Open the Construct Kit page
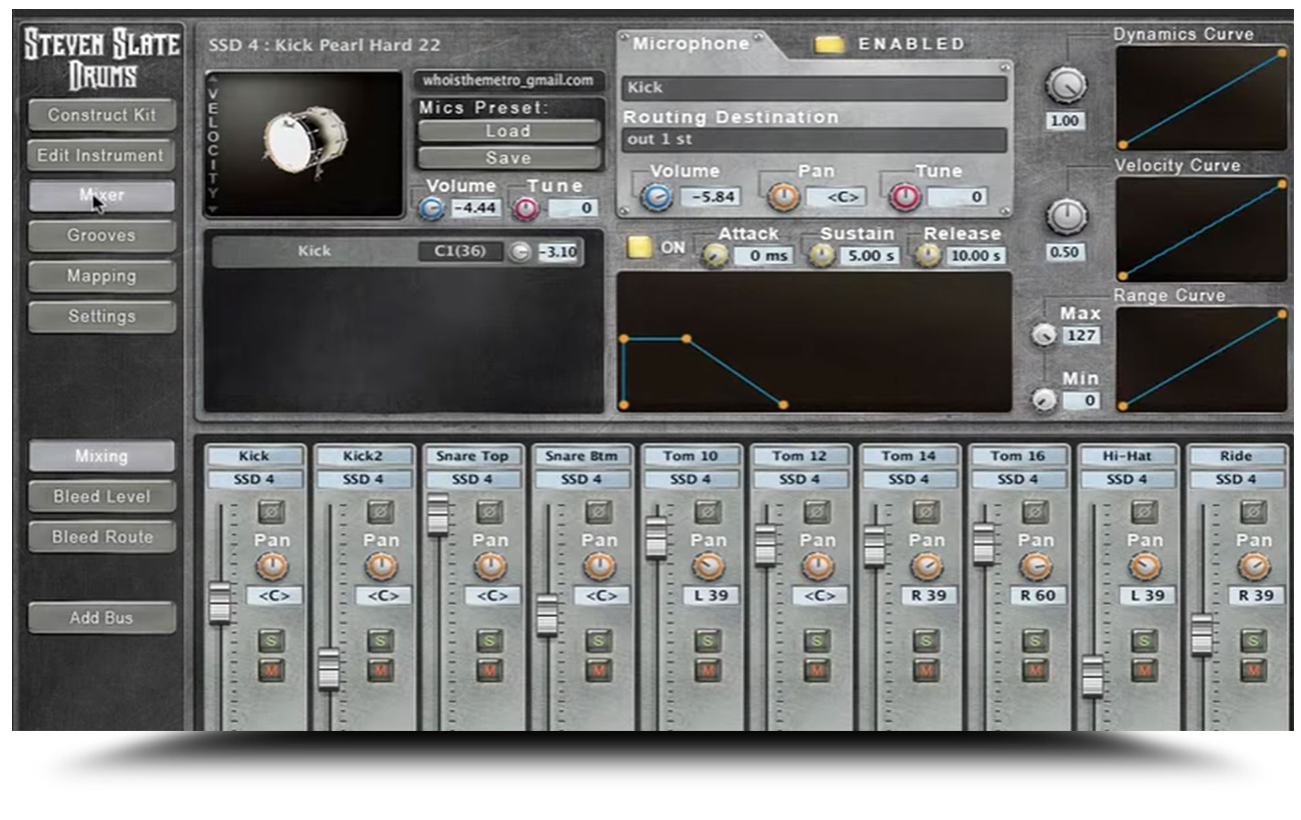The height and width of the screenshot is (820, 1301). [102, 115]
